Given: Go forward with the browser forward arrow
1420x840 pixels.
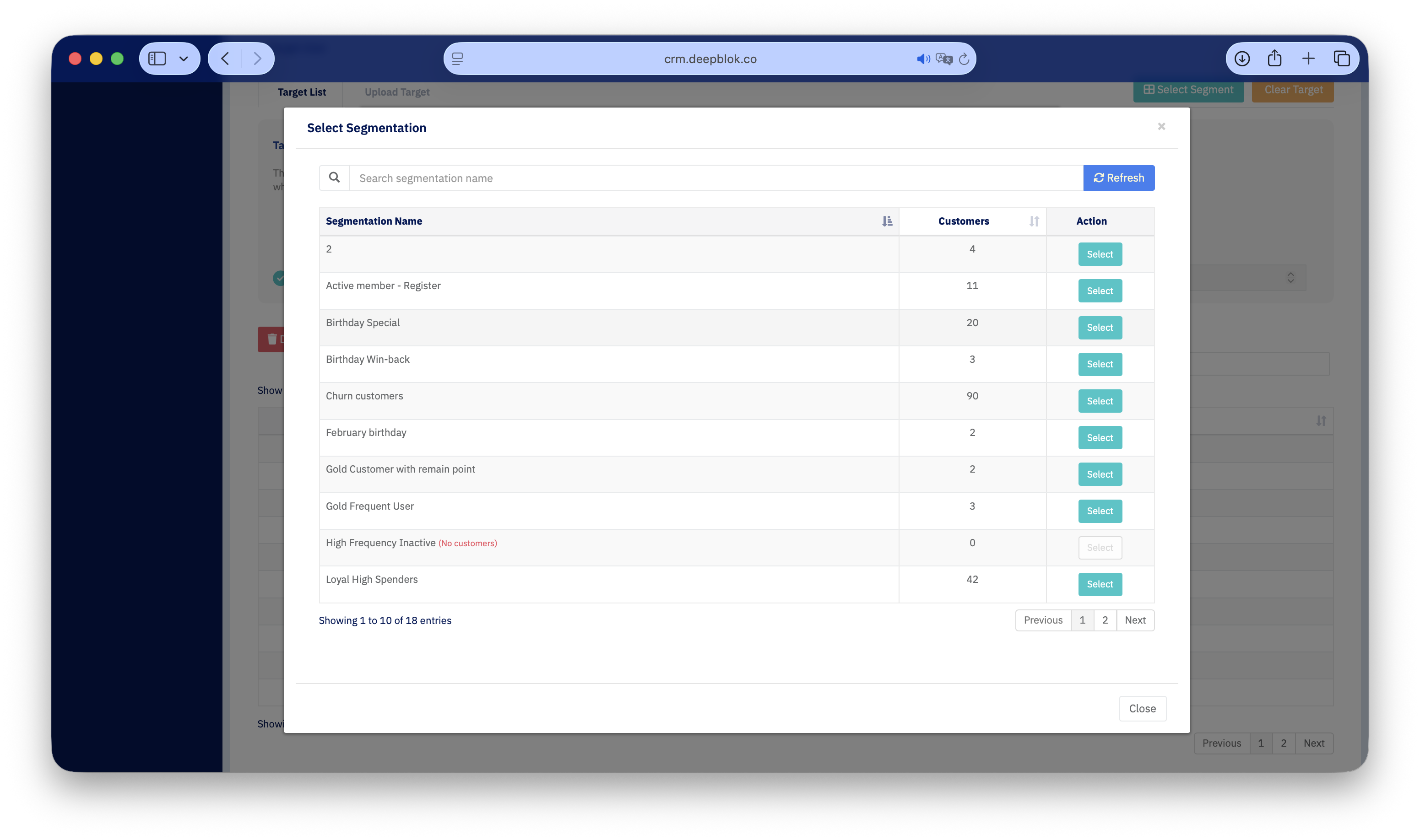Looking at the screenshot, I should [x=258, y=58].
